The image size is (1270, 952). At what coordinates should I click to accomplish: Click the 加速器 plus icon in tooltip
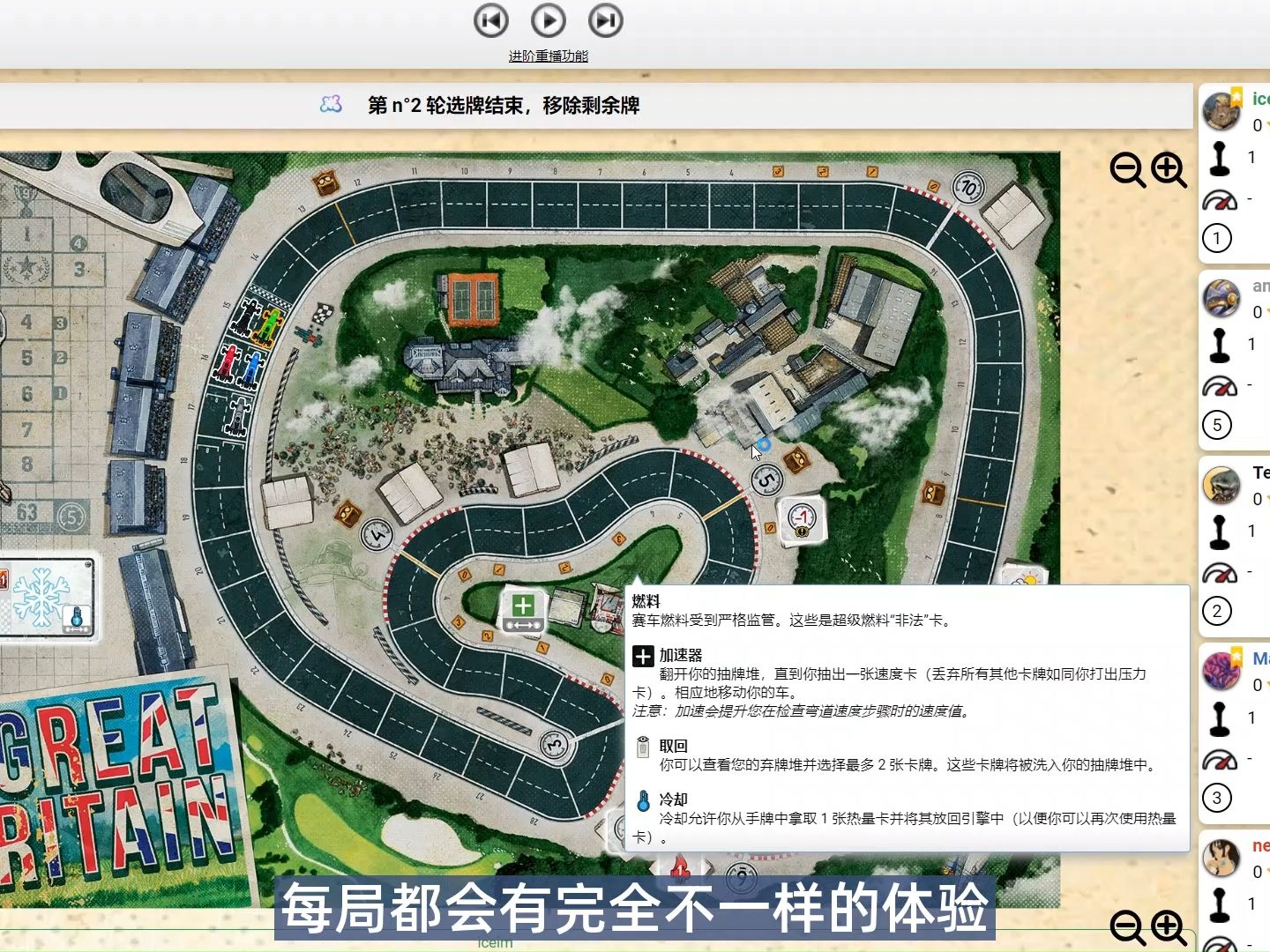click(643, 656)
